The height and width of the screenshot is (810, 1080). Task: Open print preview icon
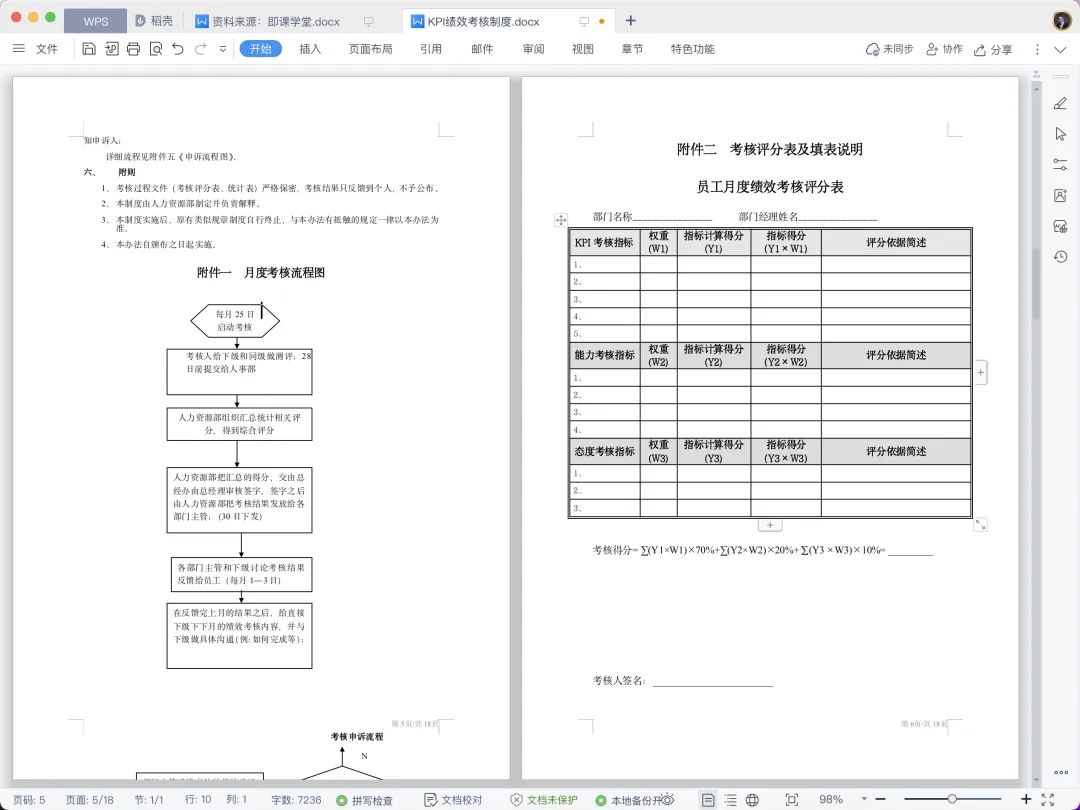point(156,49)
